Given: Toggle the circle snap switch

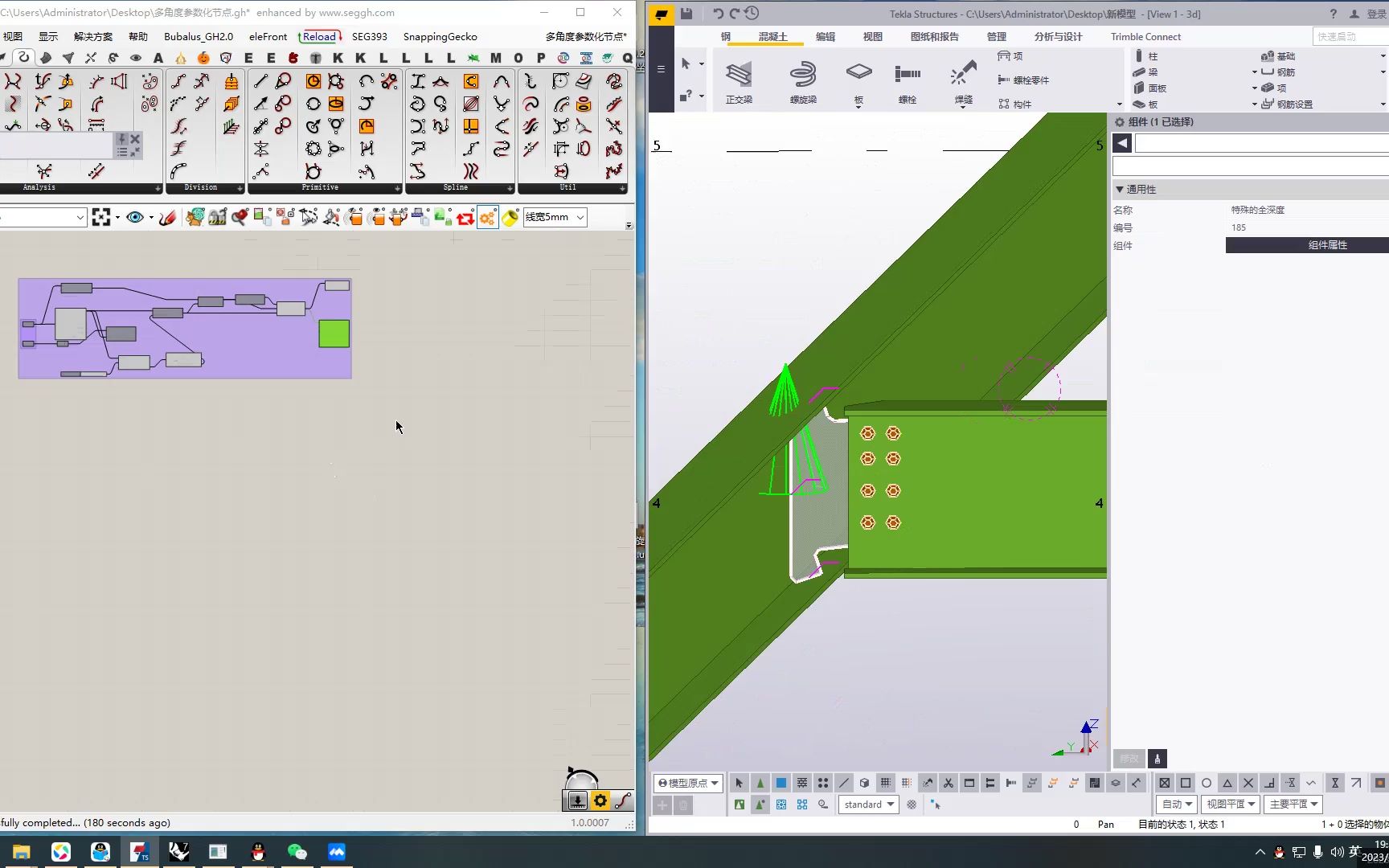Looking at the screenshot, I should (x=1207, y=783).
